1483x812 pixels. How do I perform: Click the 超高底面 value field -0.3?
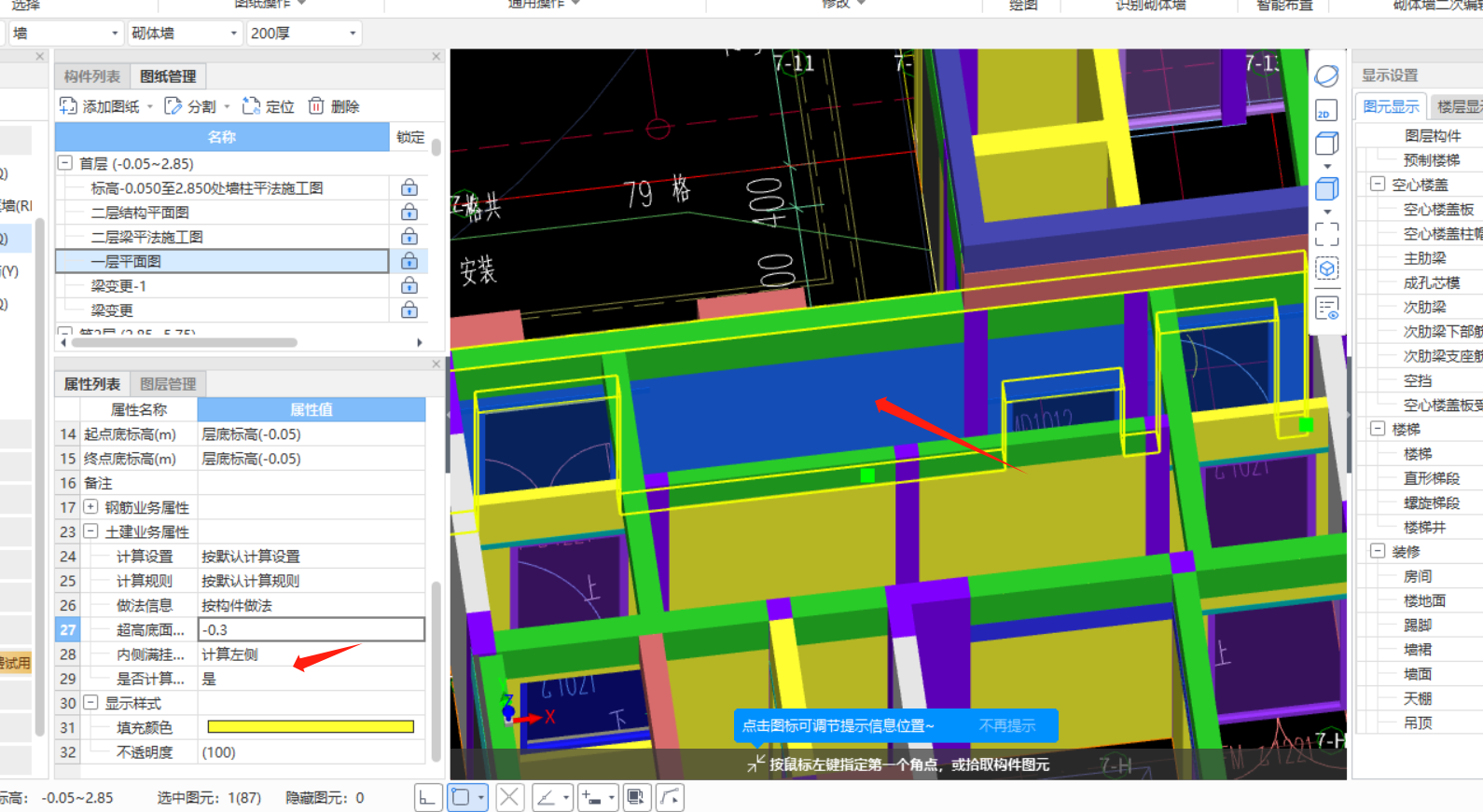(312, 630)
